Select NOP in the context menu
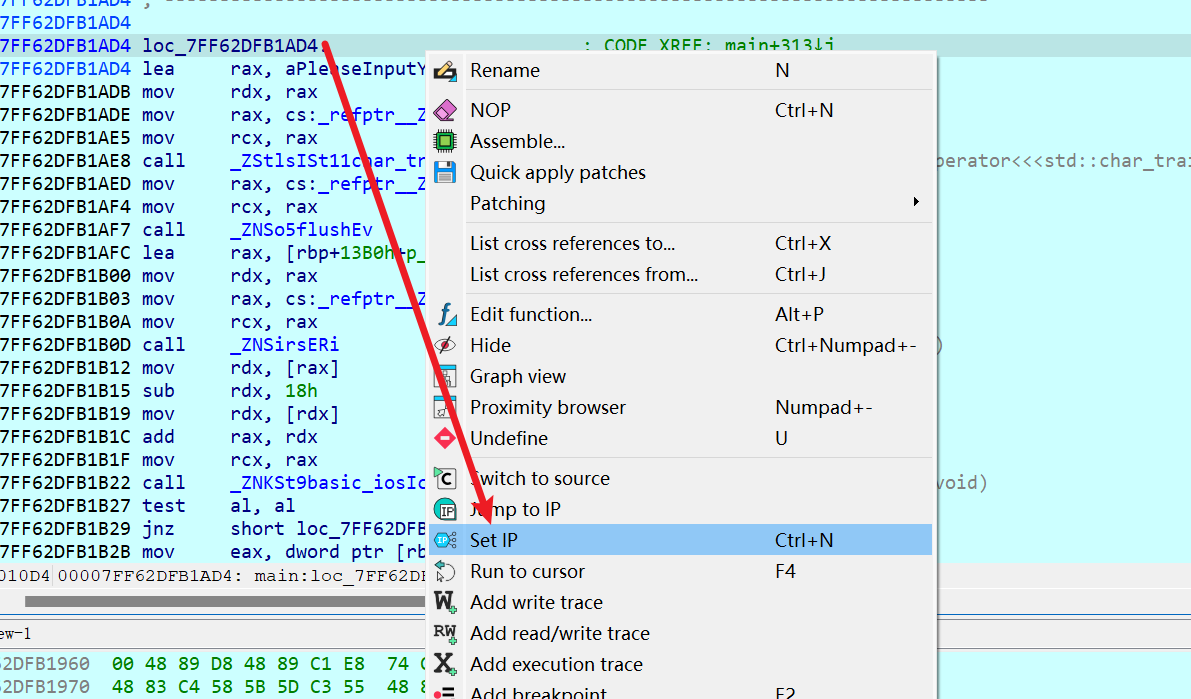The image size is (1191, 699). pos(681,110)
